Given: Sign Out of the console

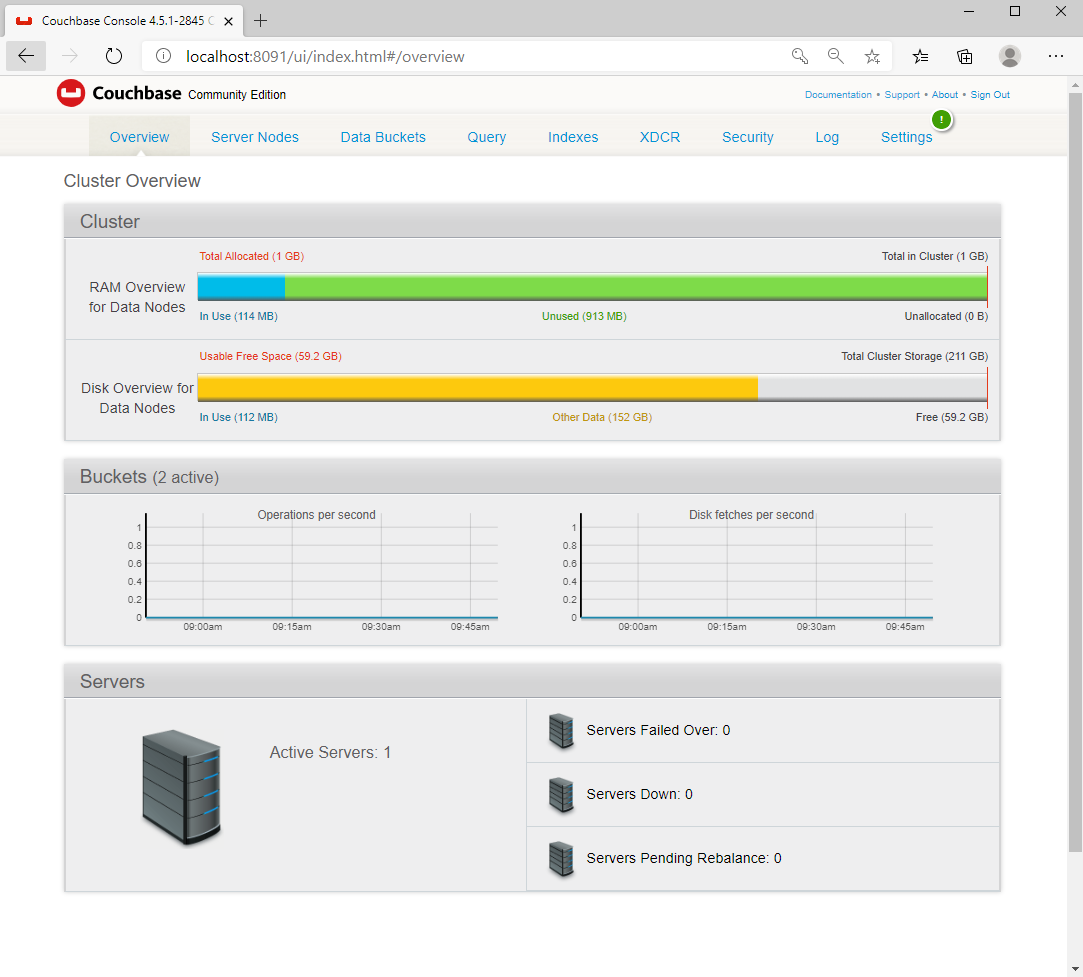Looking at the screenshot, I should pos(990,95).
